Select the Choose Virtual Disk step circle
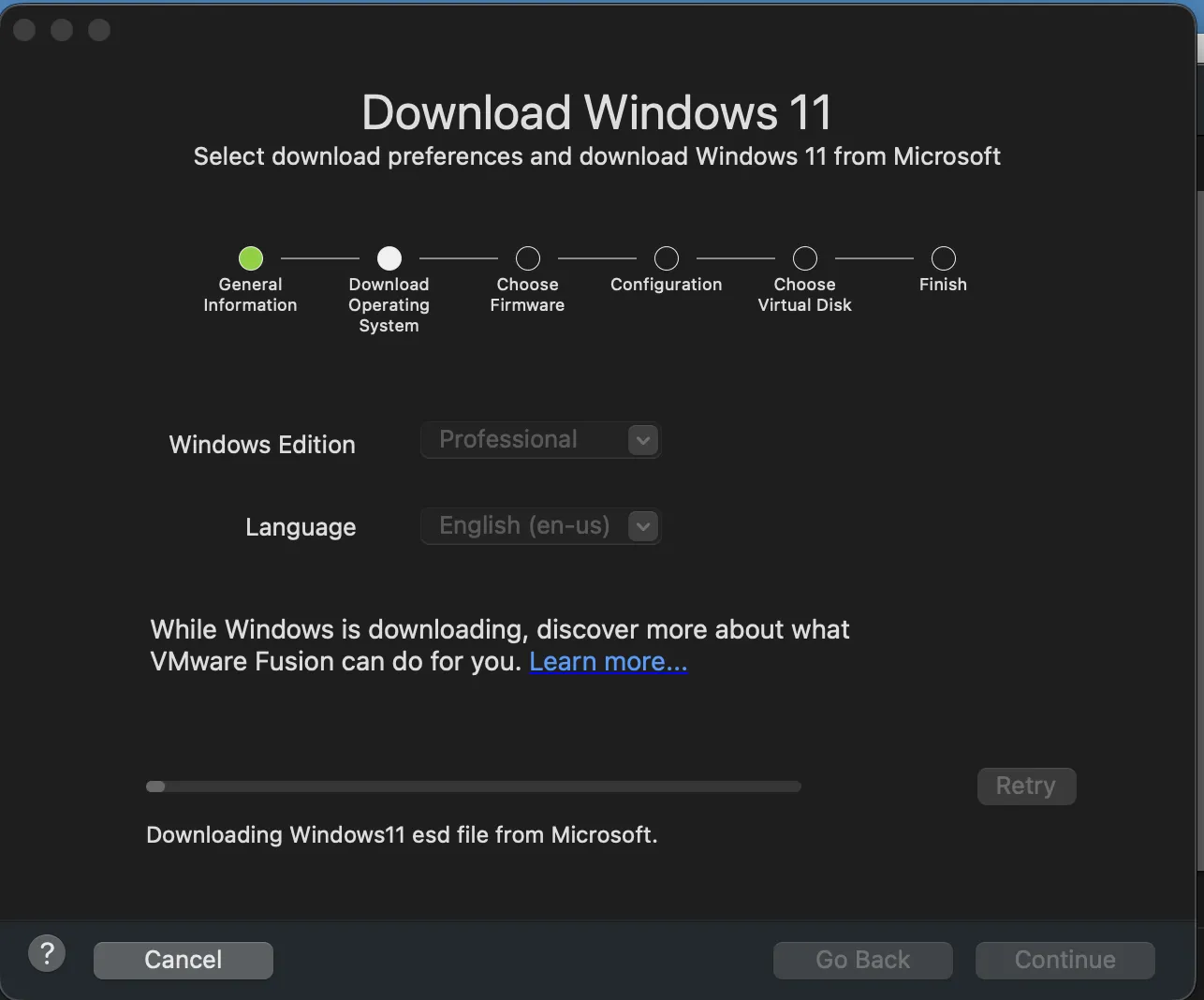1204x1000 pixels. point(805,258)
